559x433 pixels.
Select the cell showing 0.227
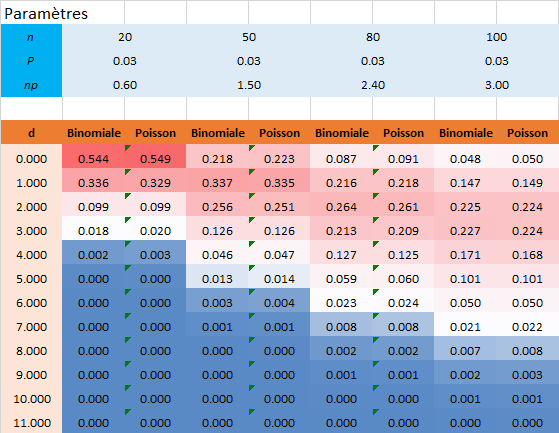466,231
